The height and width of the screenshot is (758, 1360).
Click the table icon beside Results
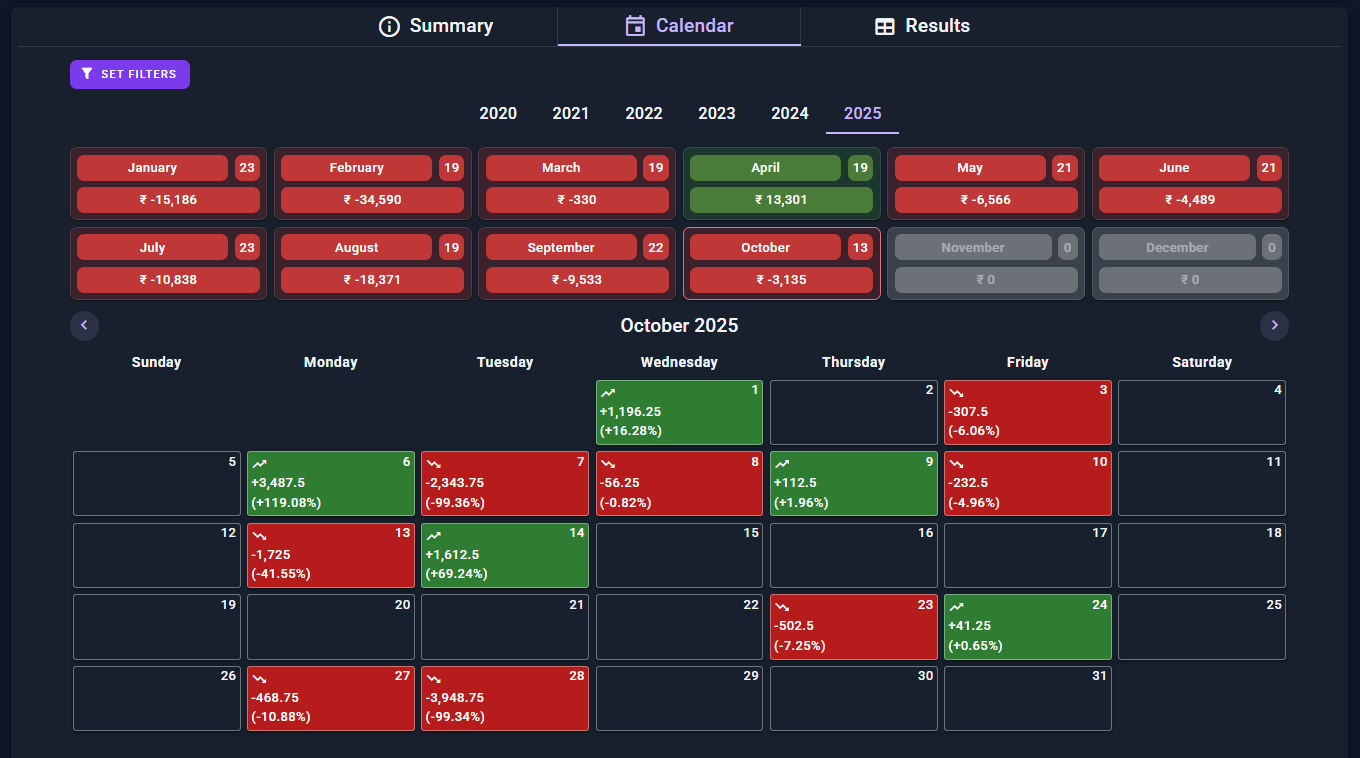(885, 27)
